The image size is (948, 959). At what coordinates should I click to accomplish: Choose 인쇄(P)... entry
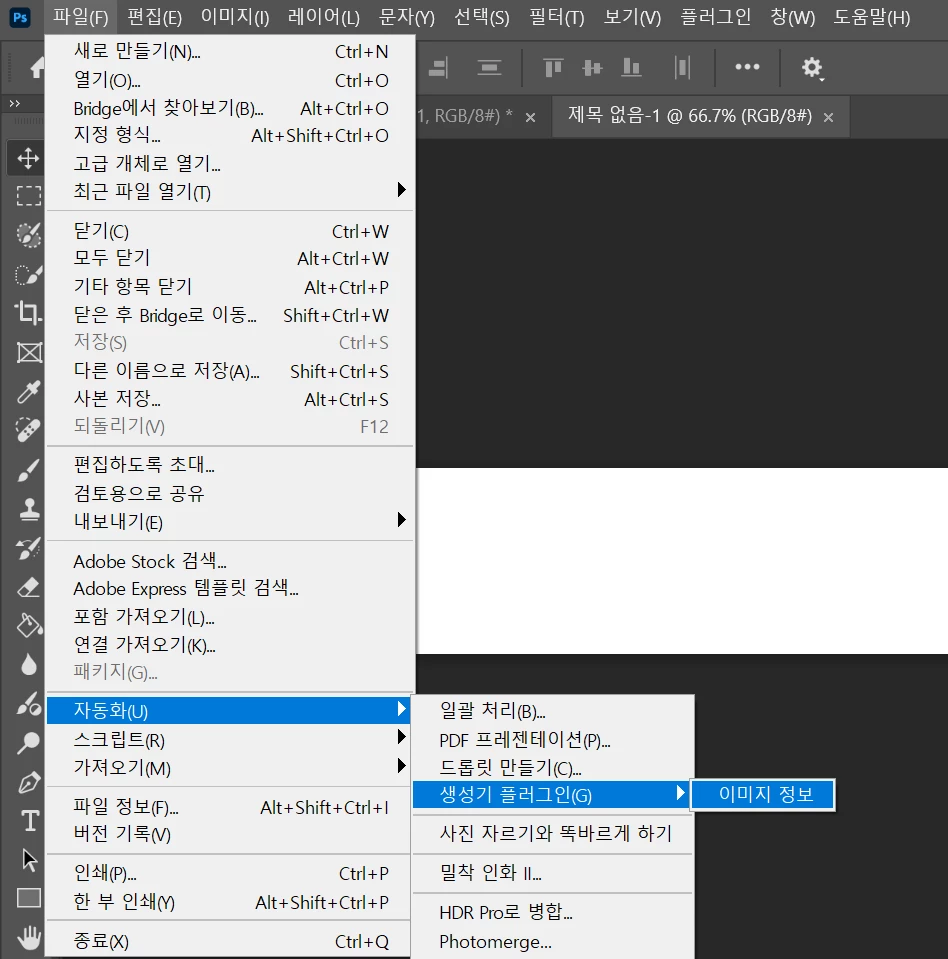tap(228, 873)
